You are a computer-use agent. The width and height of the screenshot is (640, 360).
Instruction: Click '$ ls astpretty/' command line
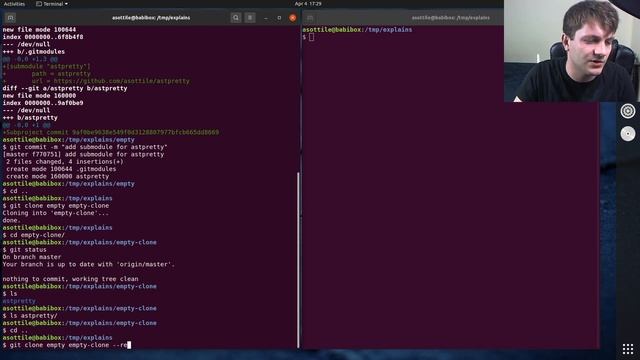[30, 316]
